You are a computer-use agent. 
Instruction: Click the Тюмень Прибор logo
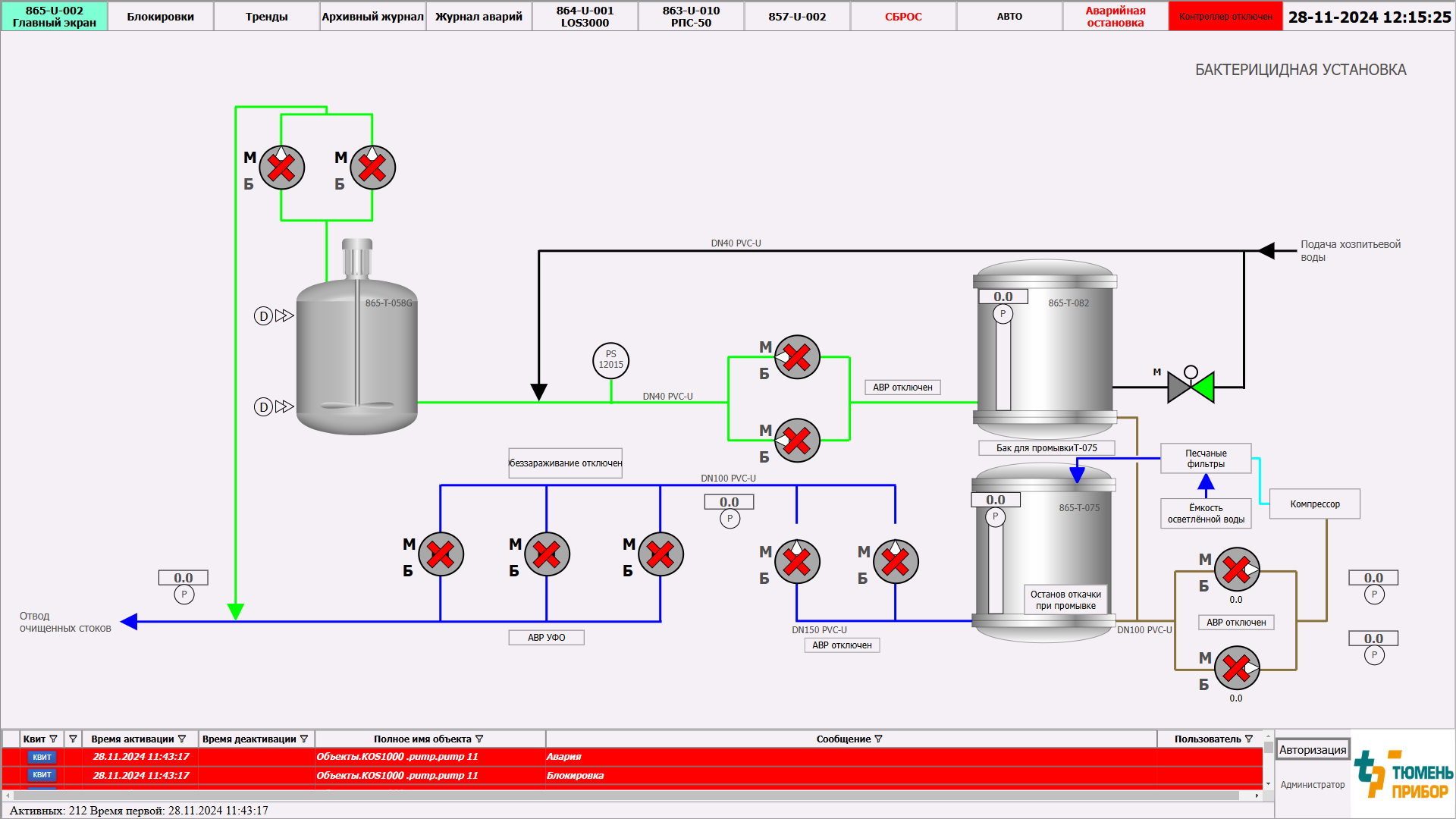[x=1404, y=775]
